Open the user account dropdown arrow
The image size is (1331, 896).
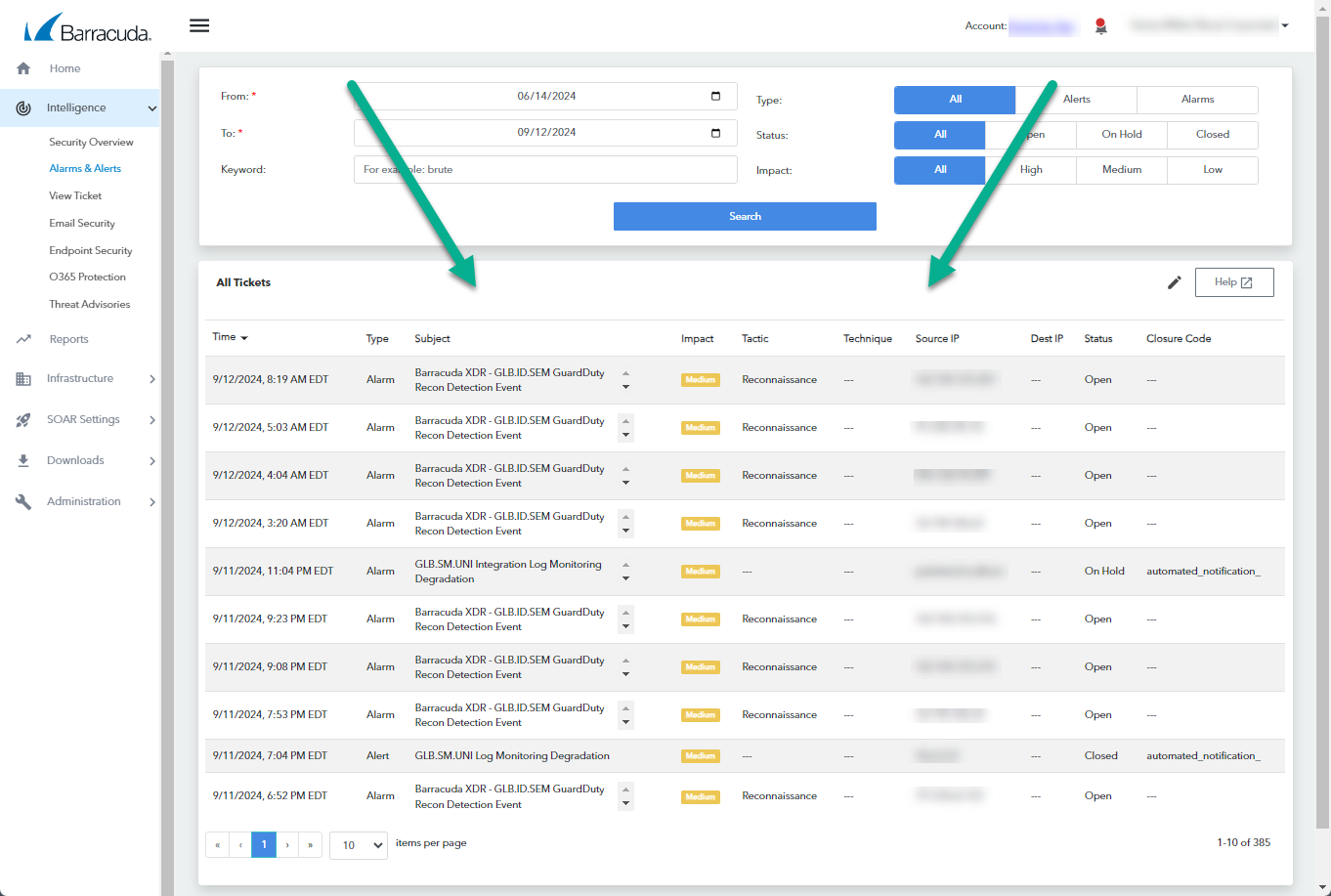pos(1284,26)
